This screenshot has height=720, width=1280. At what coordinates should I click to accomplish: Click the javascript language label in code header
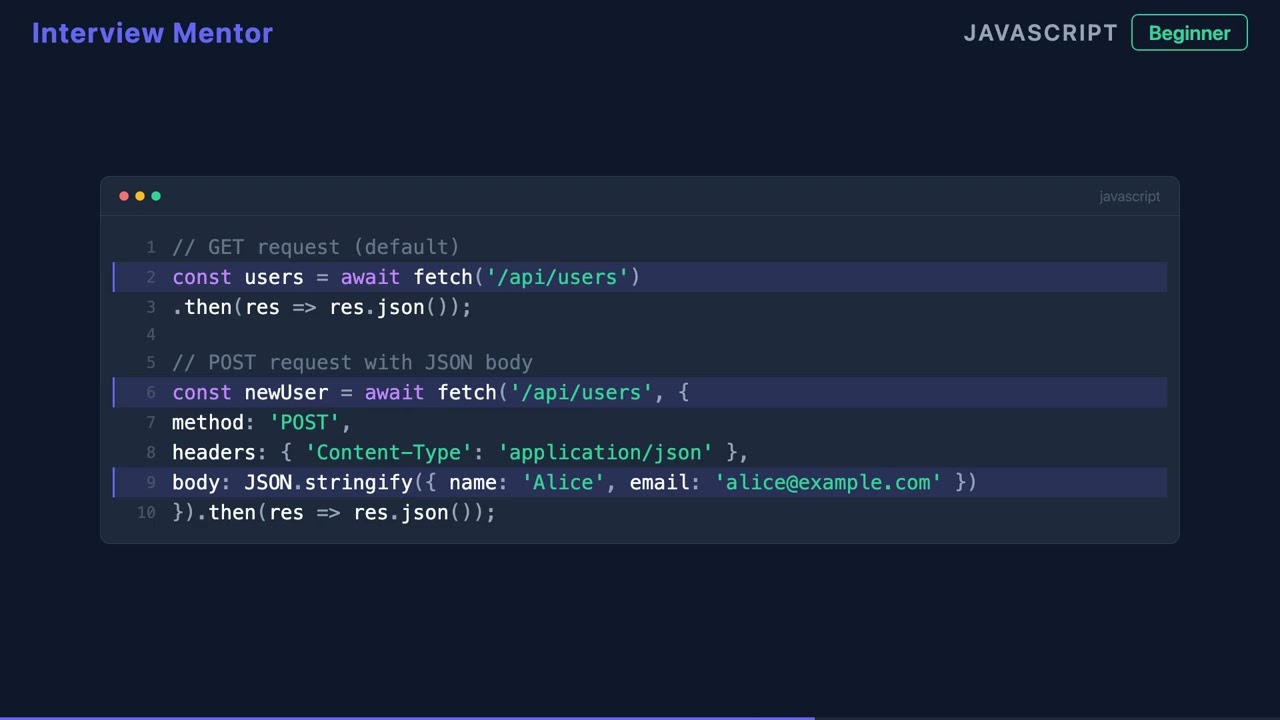click(x=1129, y=197)
